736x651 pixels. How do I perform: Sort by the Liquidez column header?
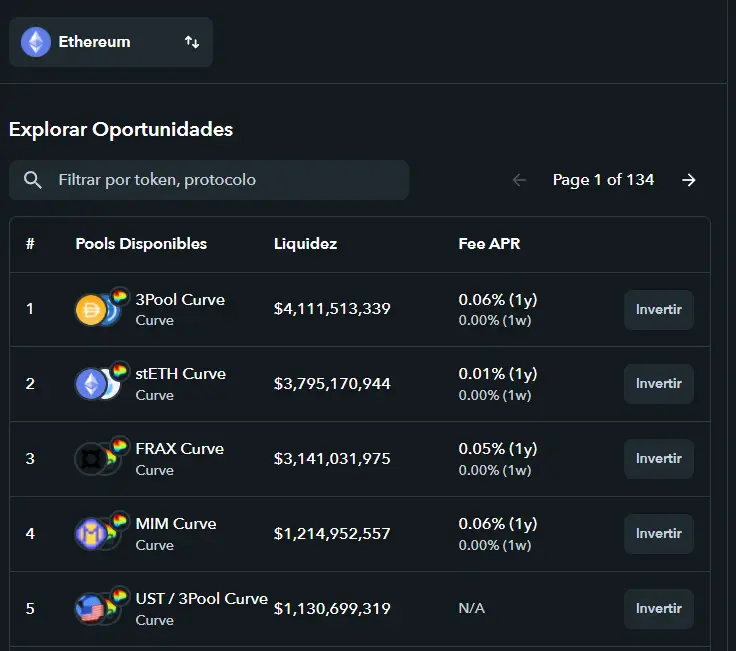(x=305, y=244)
